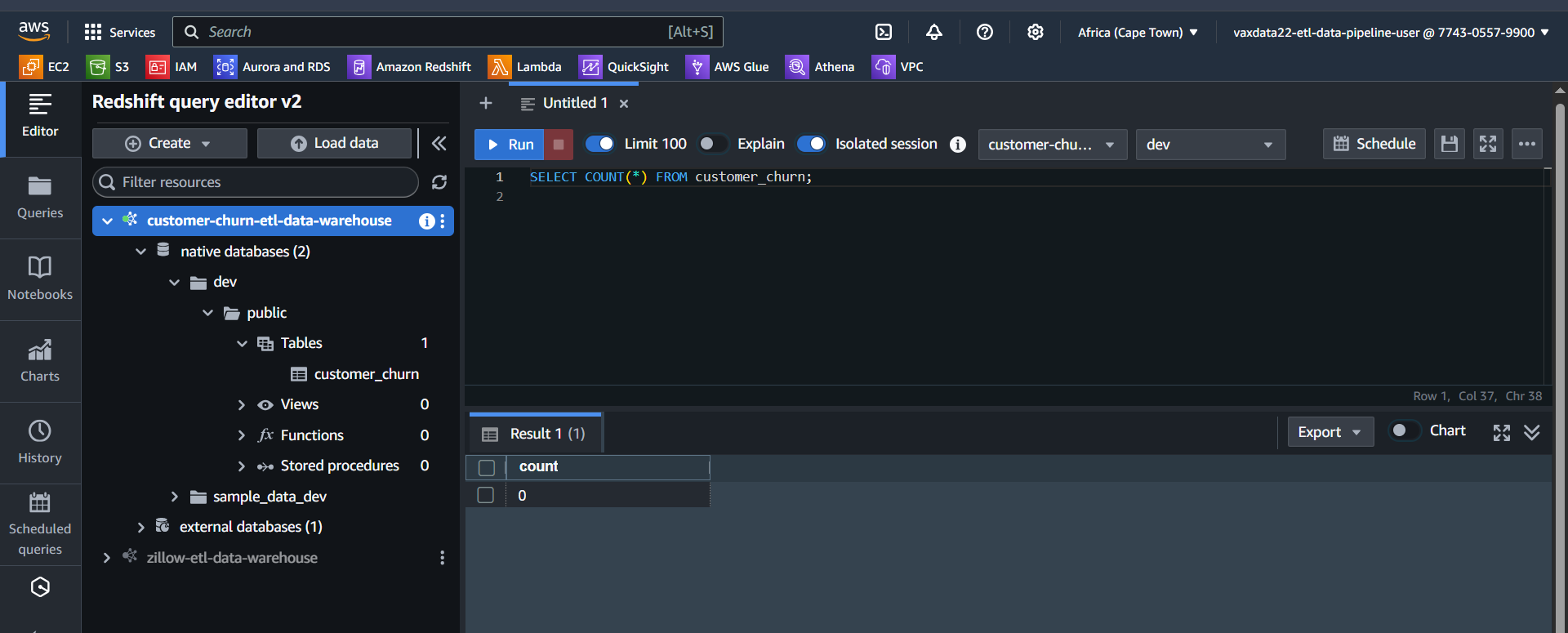1568x633 pixels.
Task: Expand the Stored procedures node
Action: point(241,466)
